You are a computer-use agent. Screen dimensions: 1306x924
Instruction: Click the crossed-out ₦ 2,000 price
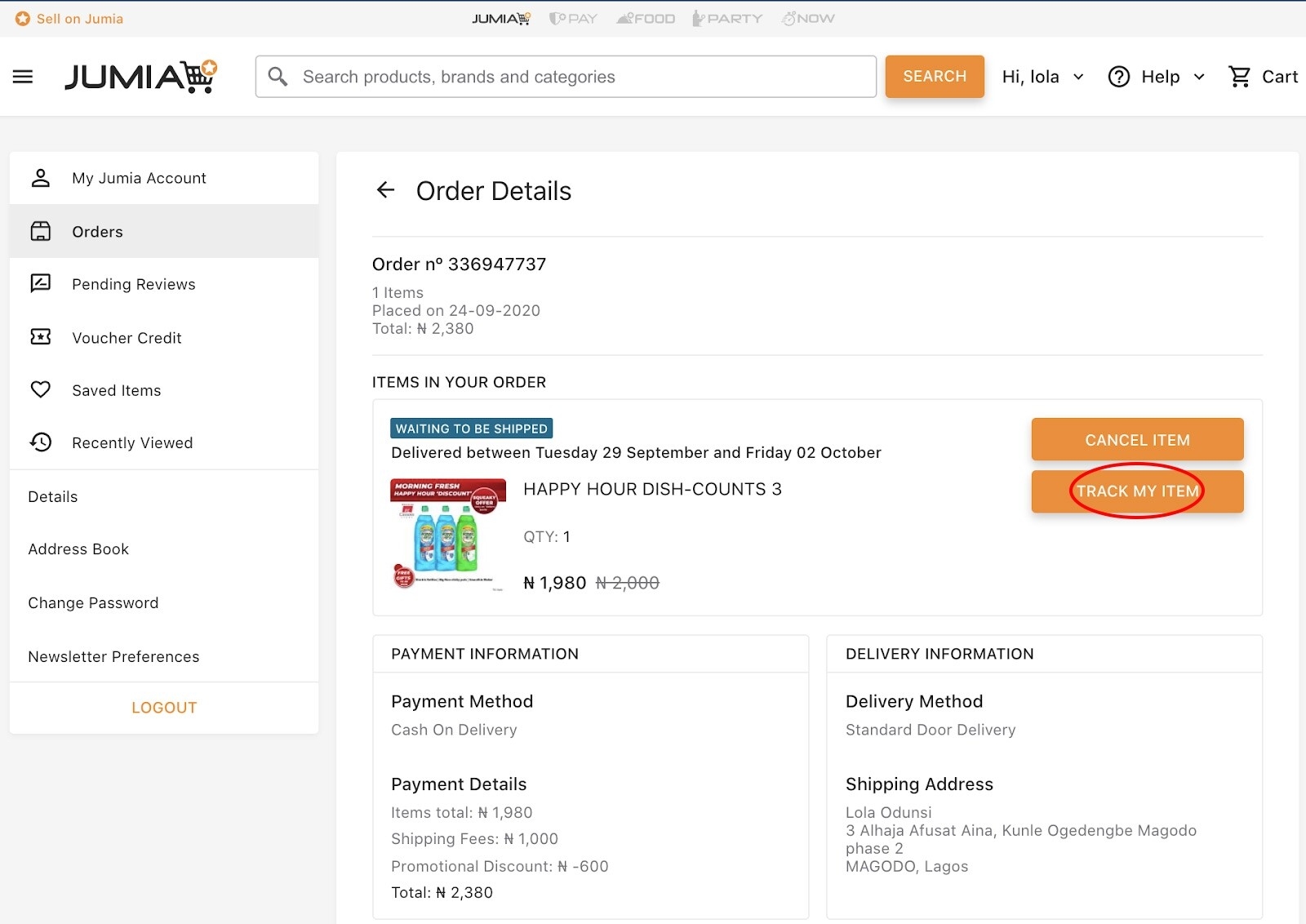pos(628,583)
